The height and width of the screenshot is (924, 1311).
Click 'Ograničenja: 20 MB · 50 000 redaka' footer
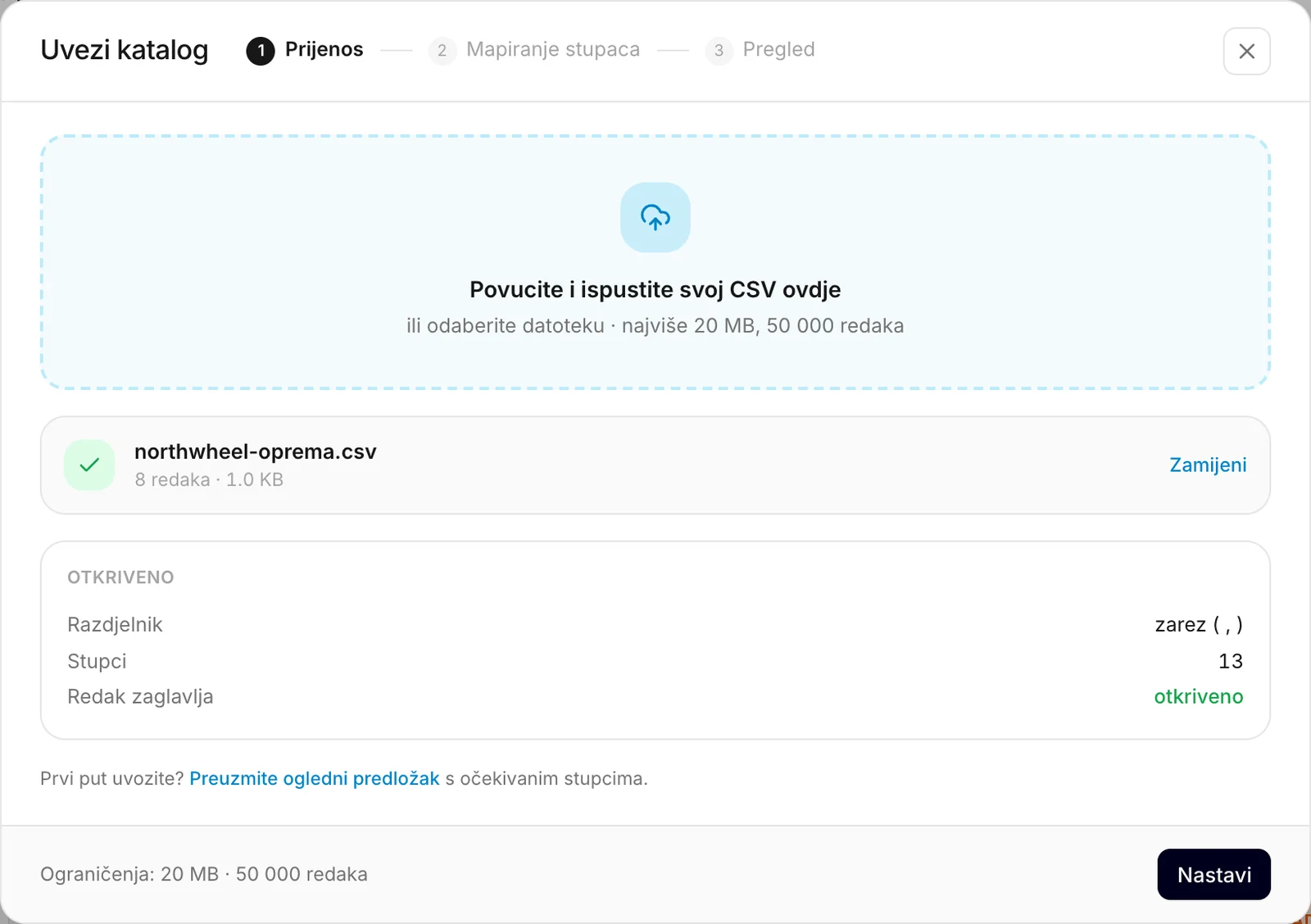point(204,874)
